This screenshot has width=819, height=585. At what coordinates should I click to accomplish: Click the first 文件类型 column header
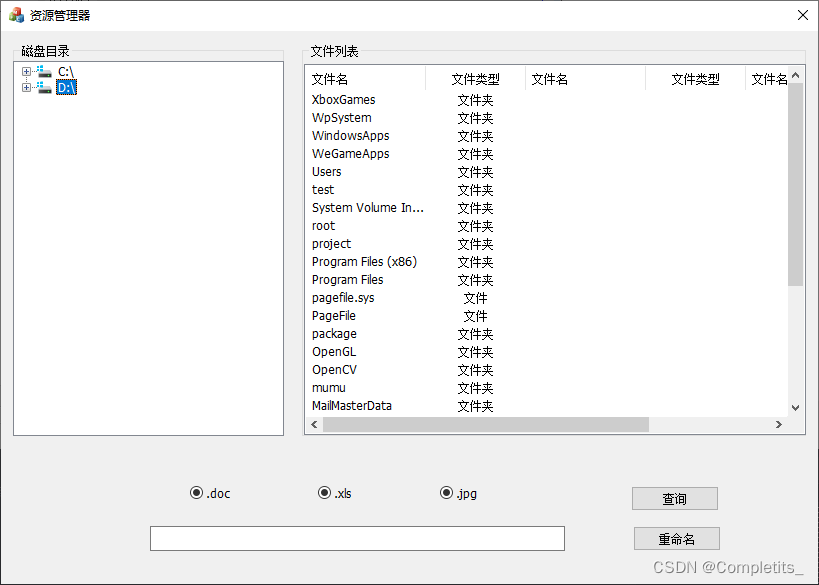[x=475, y=79]
